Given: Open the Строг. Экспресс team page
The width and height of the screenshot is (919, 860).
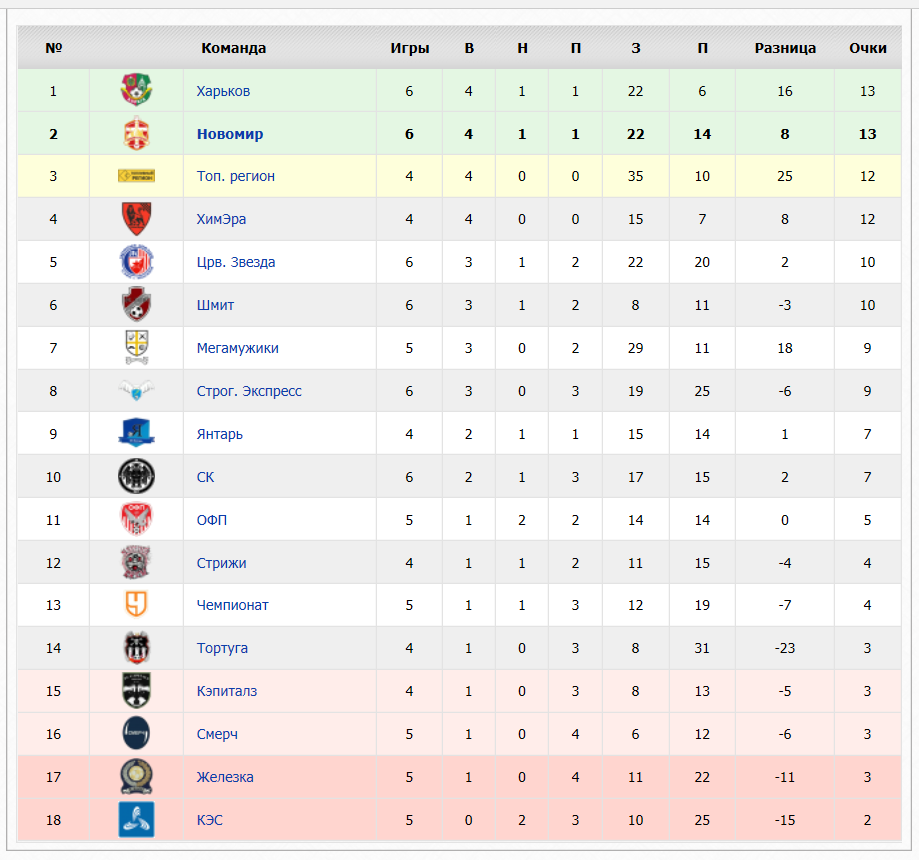Looking at the screenshot, I should point(249,391).
